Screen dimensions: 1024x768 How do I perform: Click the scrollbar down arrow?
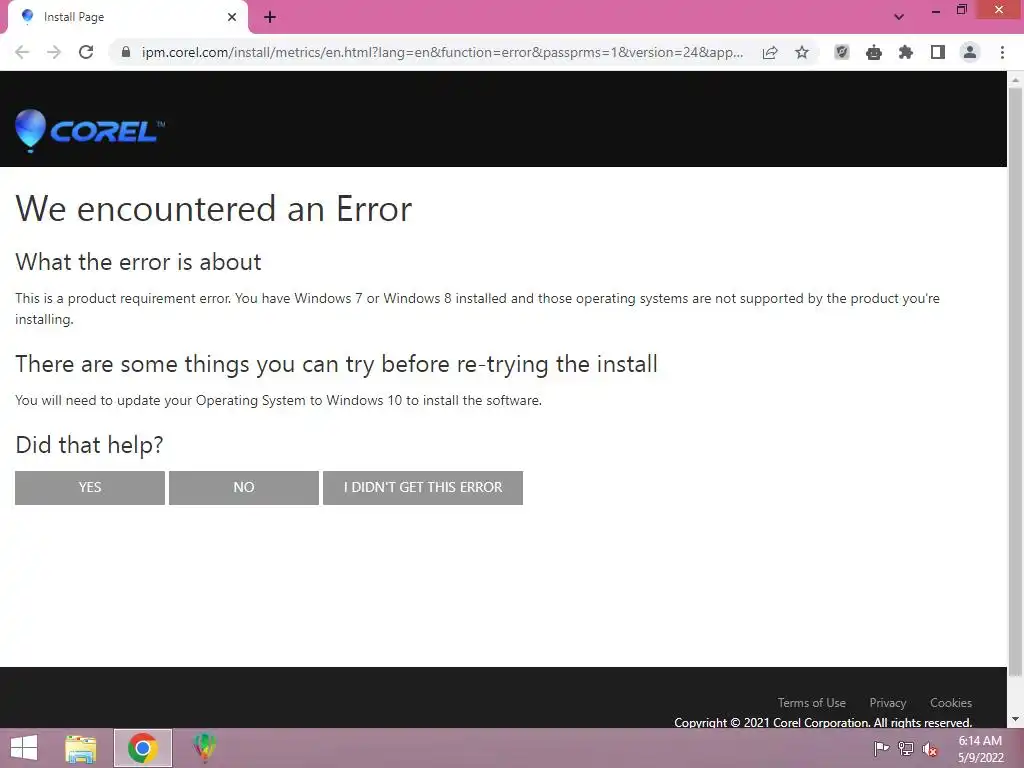pos(1016,719)
